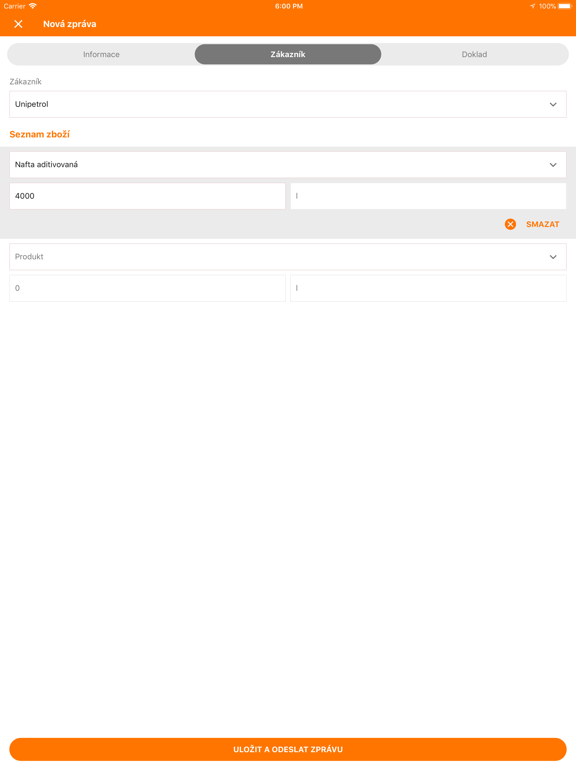Tap the SMAZAT label
This screenshot has height=768, width=576.
[x=543, y=224]
